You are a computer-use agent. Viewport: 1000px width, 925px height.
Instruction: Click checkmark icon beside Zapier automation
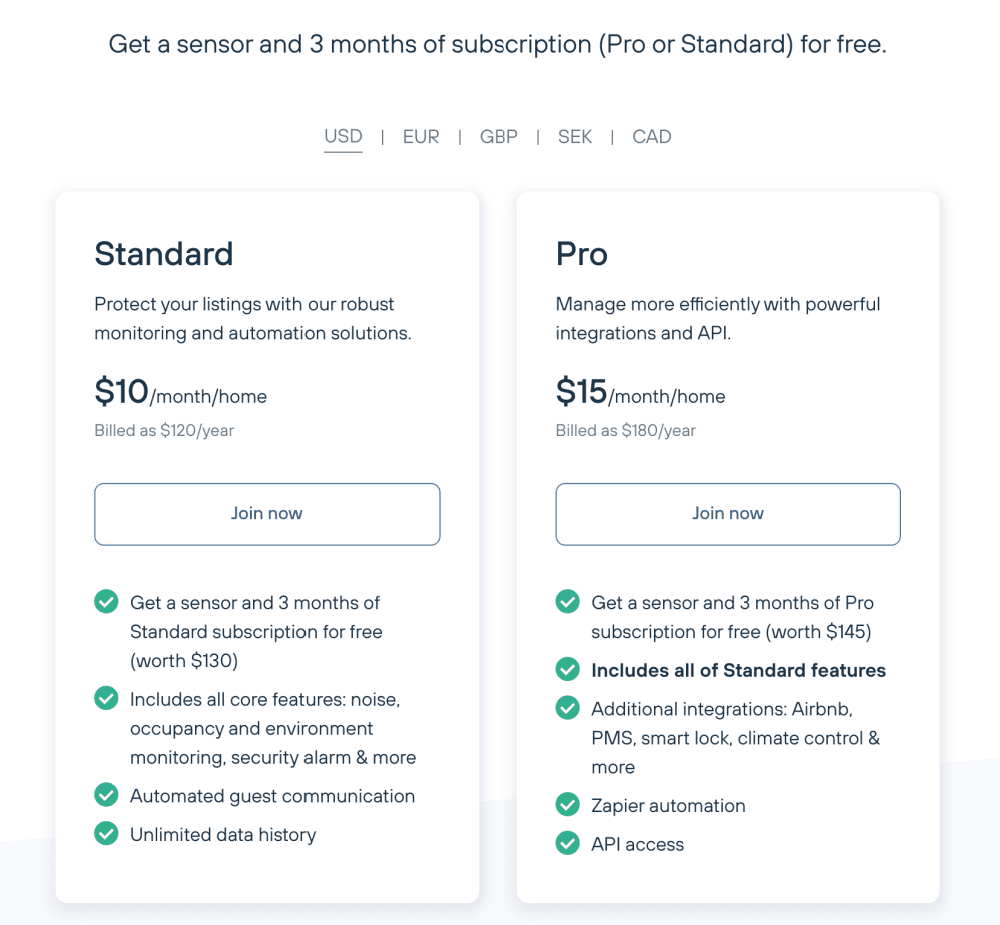[567, 804]
